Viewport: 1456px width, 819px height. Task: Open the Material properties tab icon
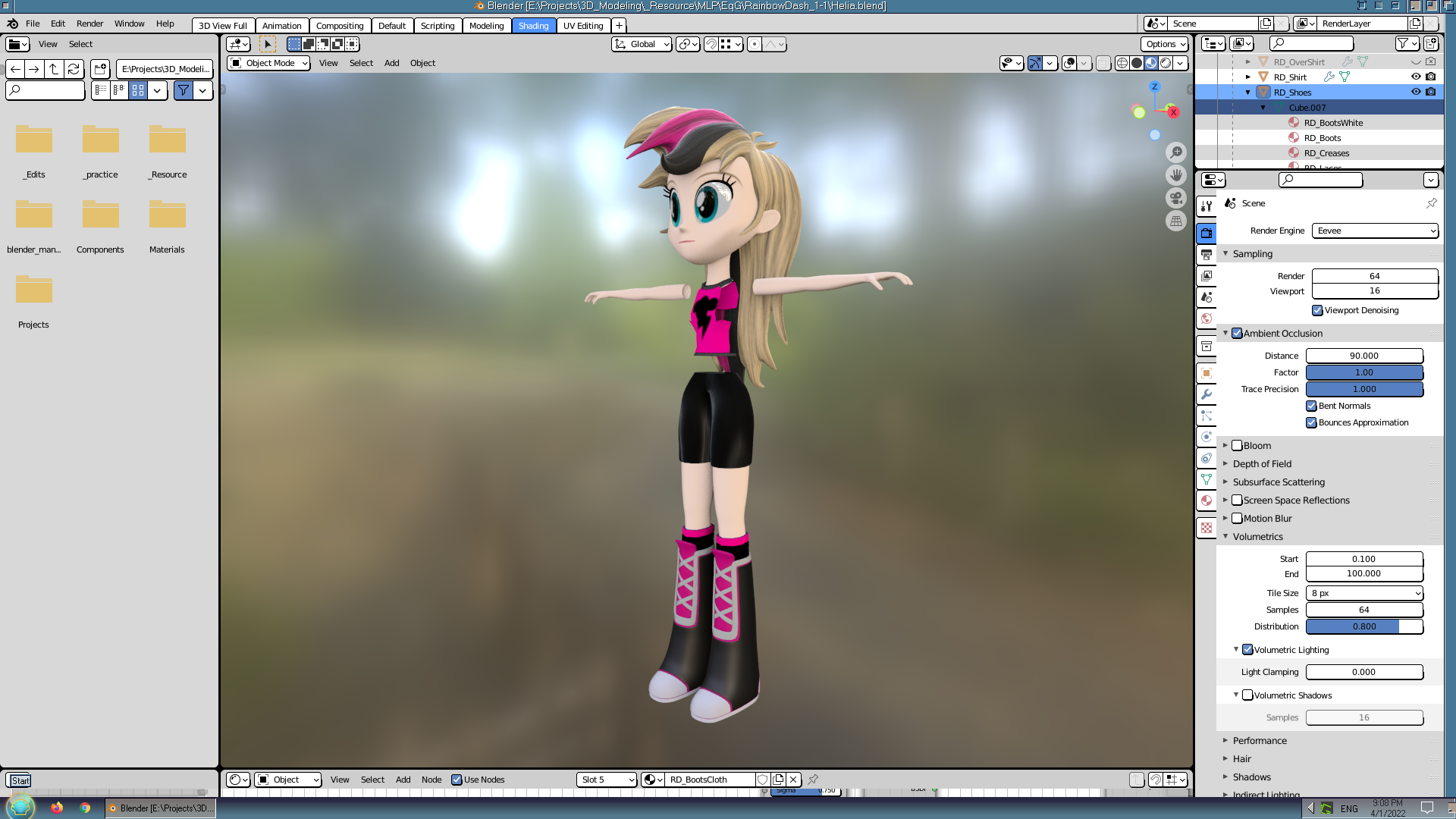point(1207,500)
